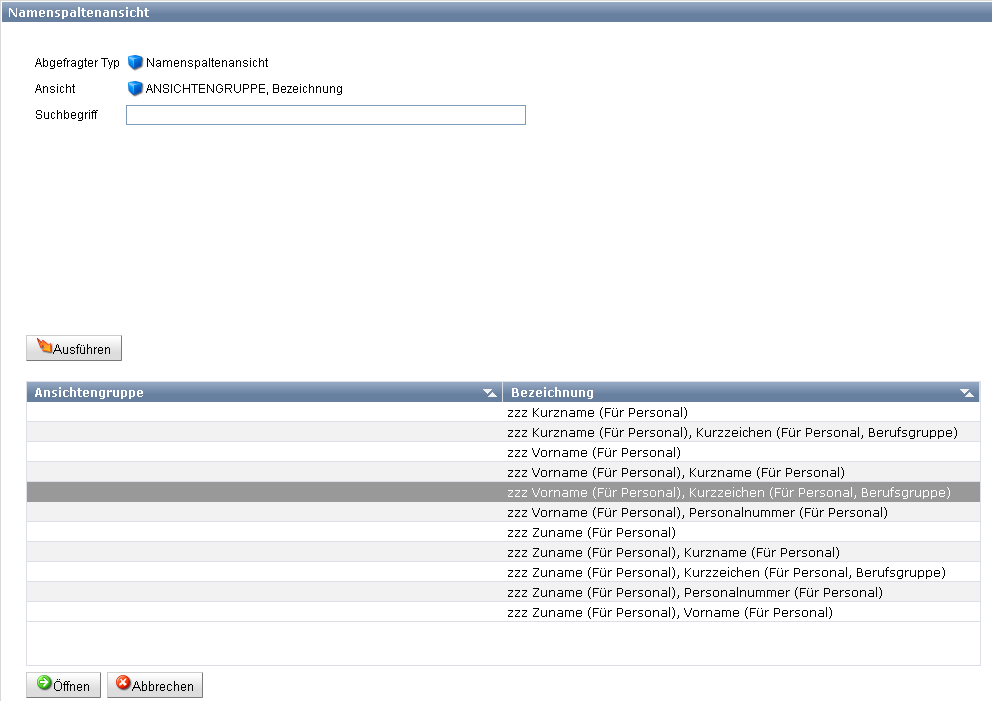
Task: Click the blue cube icon beside Namenspaltenansicht
Action: 135,63
